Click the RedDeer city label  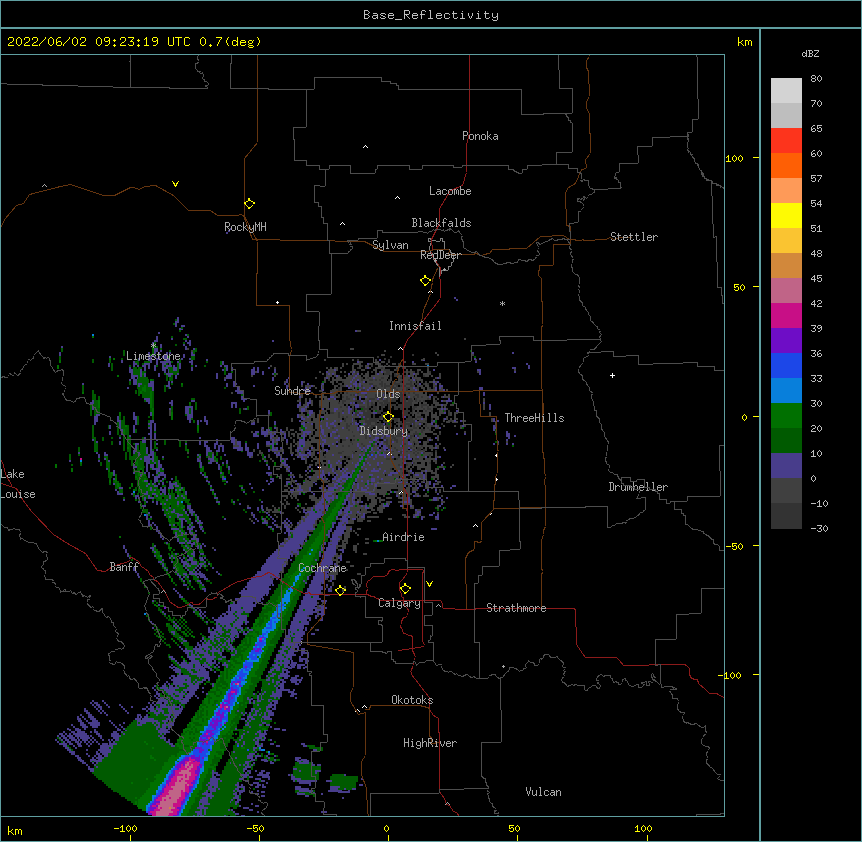pos(440,255)
